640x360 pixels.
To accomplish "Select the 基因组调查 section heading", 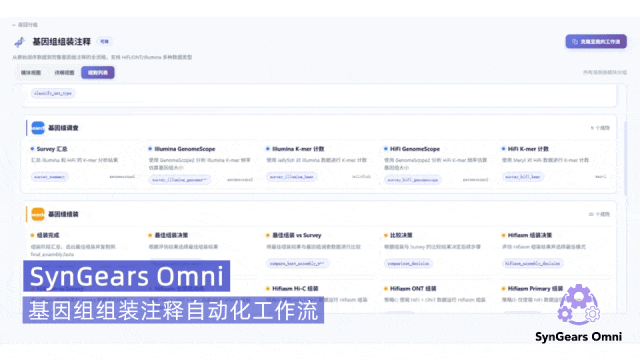I will tap(63, 128).
